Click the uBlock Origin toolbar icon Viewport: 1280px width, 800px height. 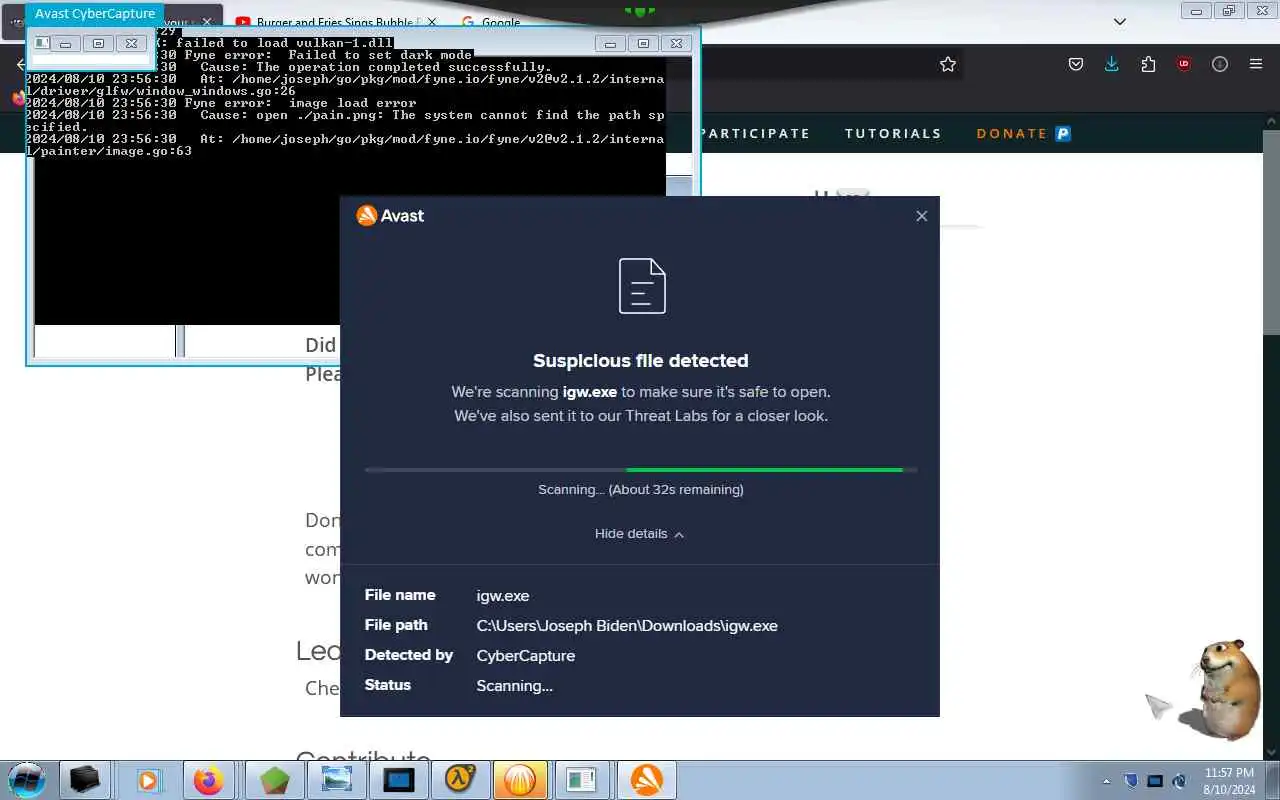click(1184, 64)
